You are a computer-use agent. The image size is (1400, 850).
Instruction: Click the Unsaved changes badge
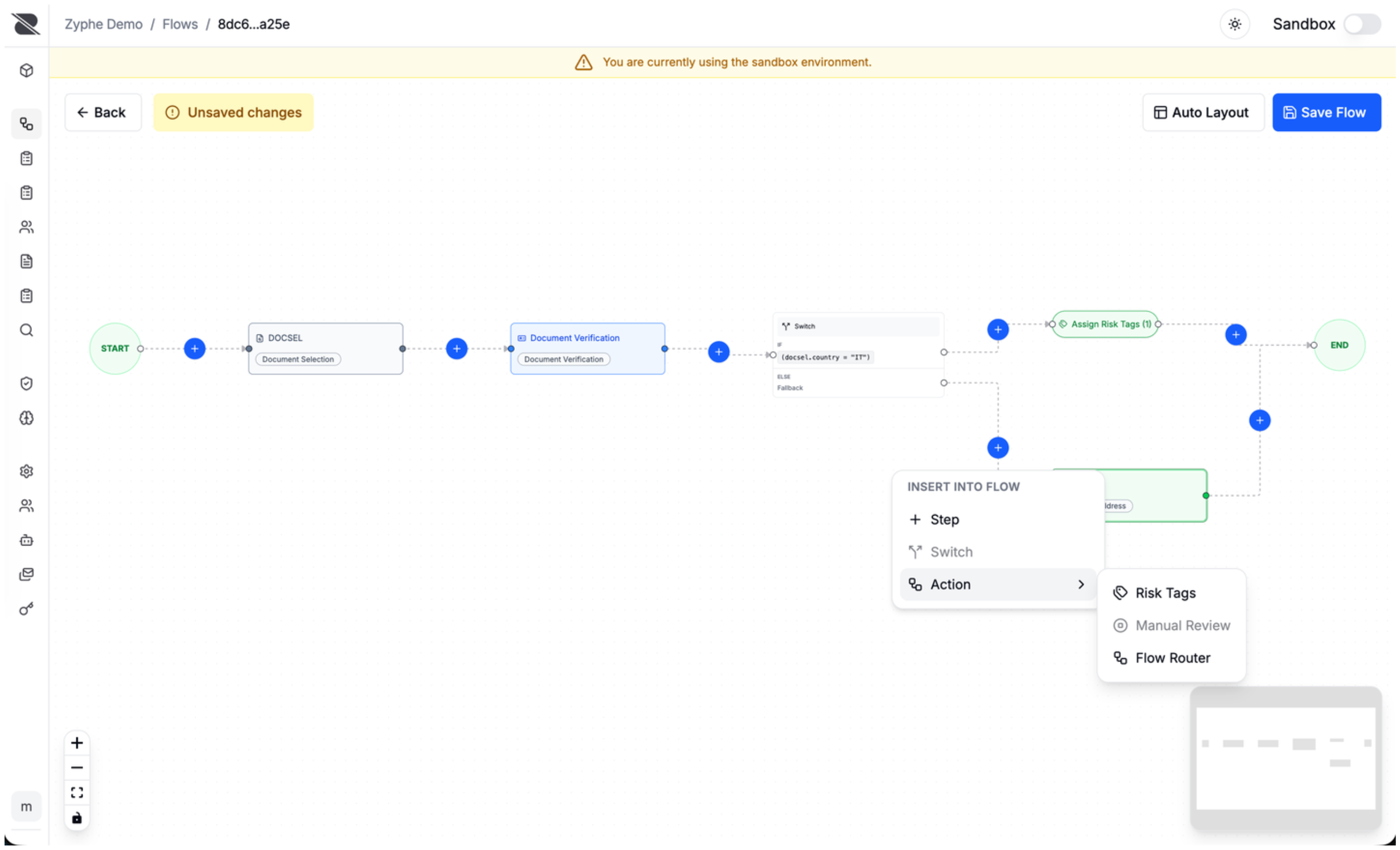point(233,113)
